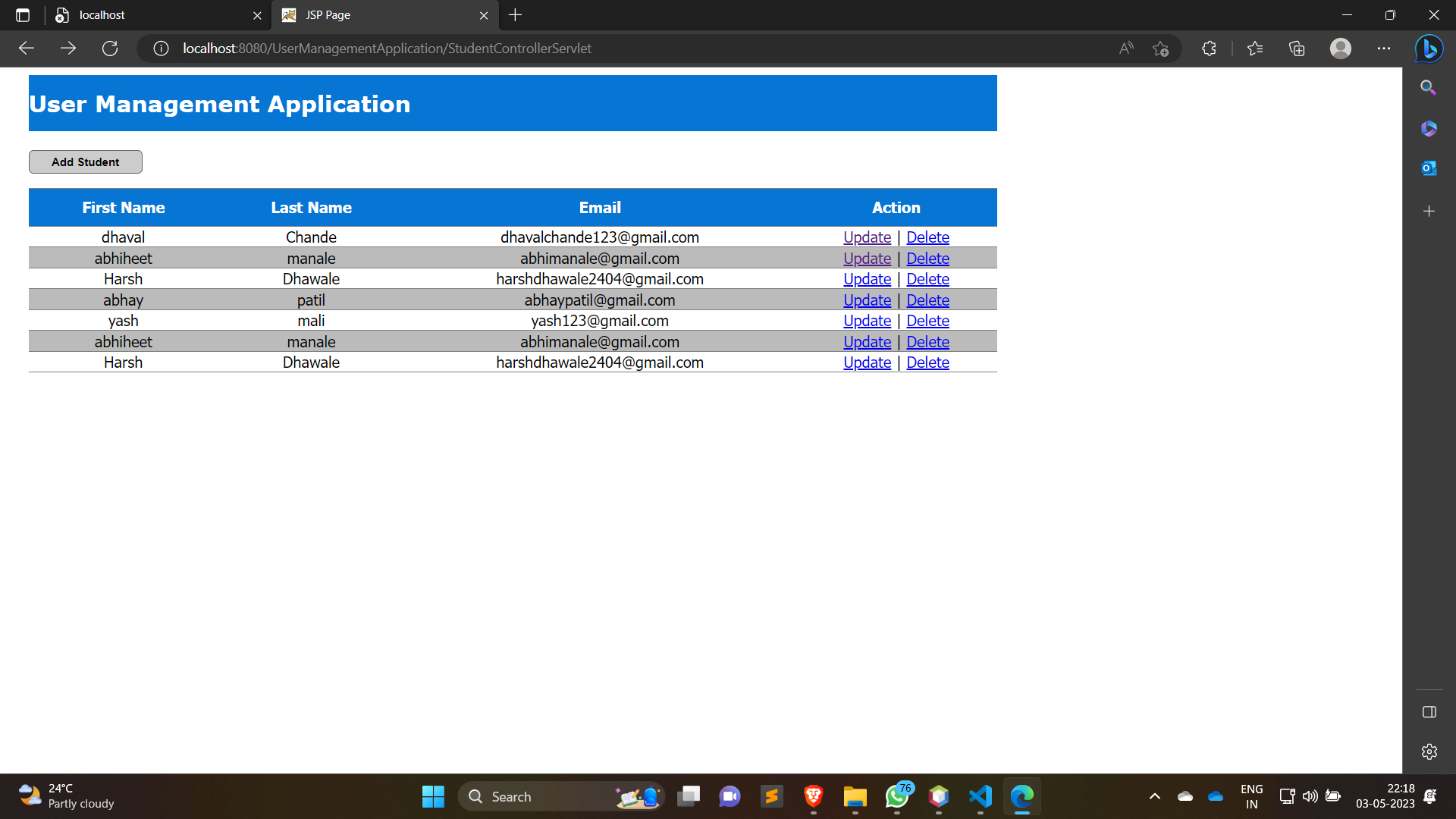This screenshot has width=1456, height=819.
Task: Open Bing Copilot from the toolbar
Action: [1429, 48]
